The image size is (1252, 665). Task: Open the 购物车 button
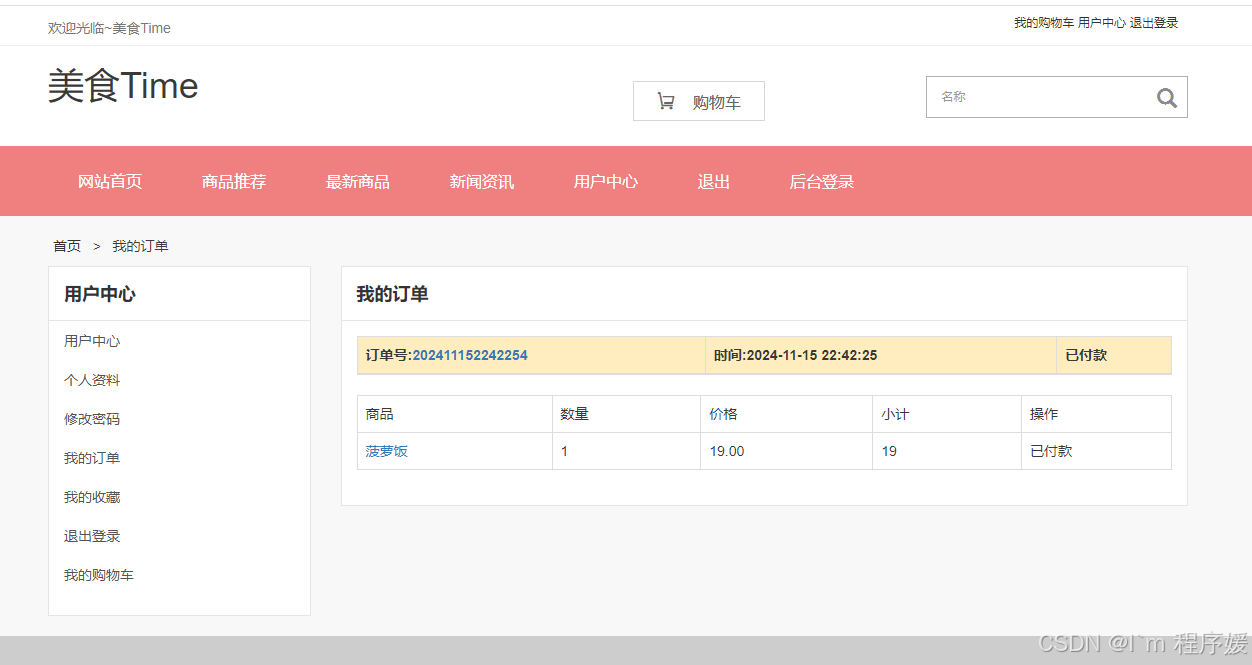699,101
